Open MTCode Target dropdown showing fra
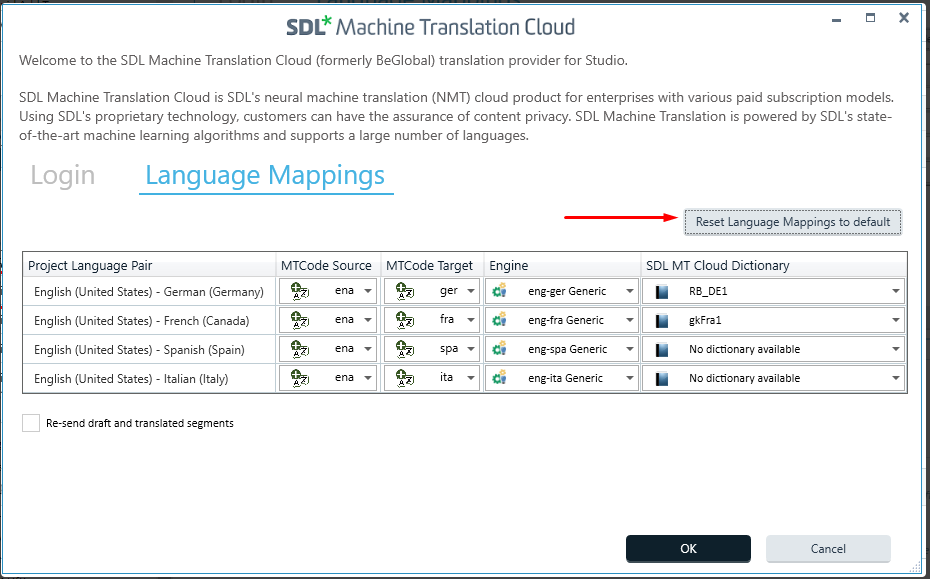Image resolution: width=930 pixels, height=579 pixels. tap(470, 320)
